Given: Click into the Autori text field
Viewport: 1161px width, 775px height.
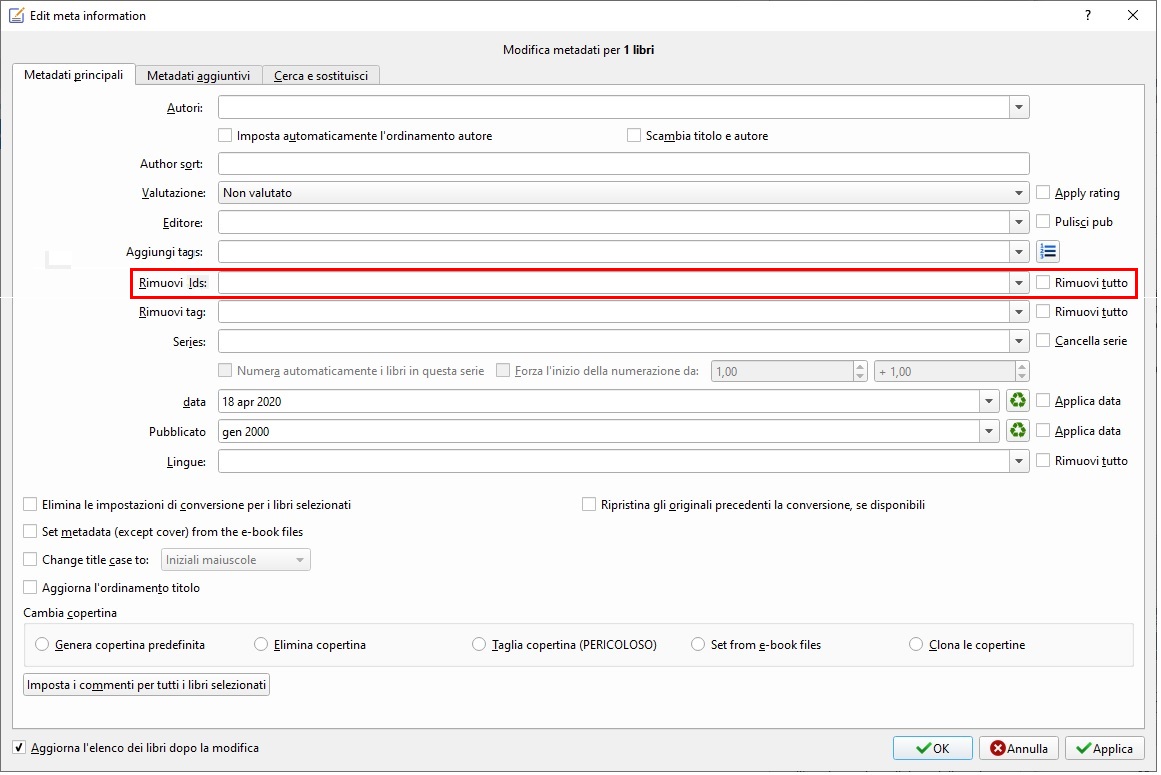Looking at the screenshot, I should (614, 107).
